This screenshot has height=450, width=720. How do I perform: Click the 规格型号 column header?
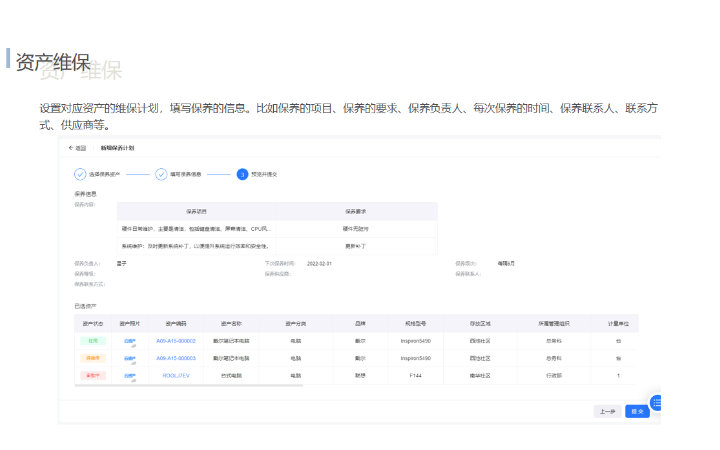416,324
